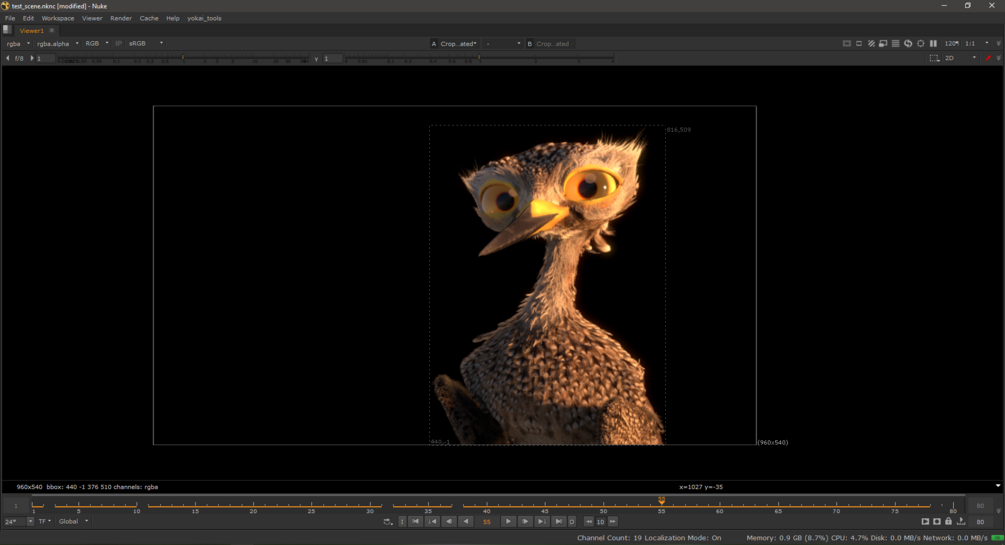1005x545 pixels.
Task: Click the loop mode icon
Action: pyautogui.click(x=387, y=521)
